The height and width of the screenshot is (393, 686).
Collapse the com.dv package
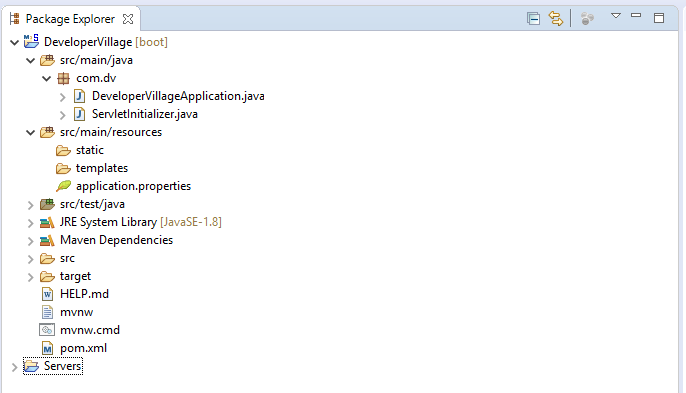pos(46,79)
